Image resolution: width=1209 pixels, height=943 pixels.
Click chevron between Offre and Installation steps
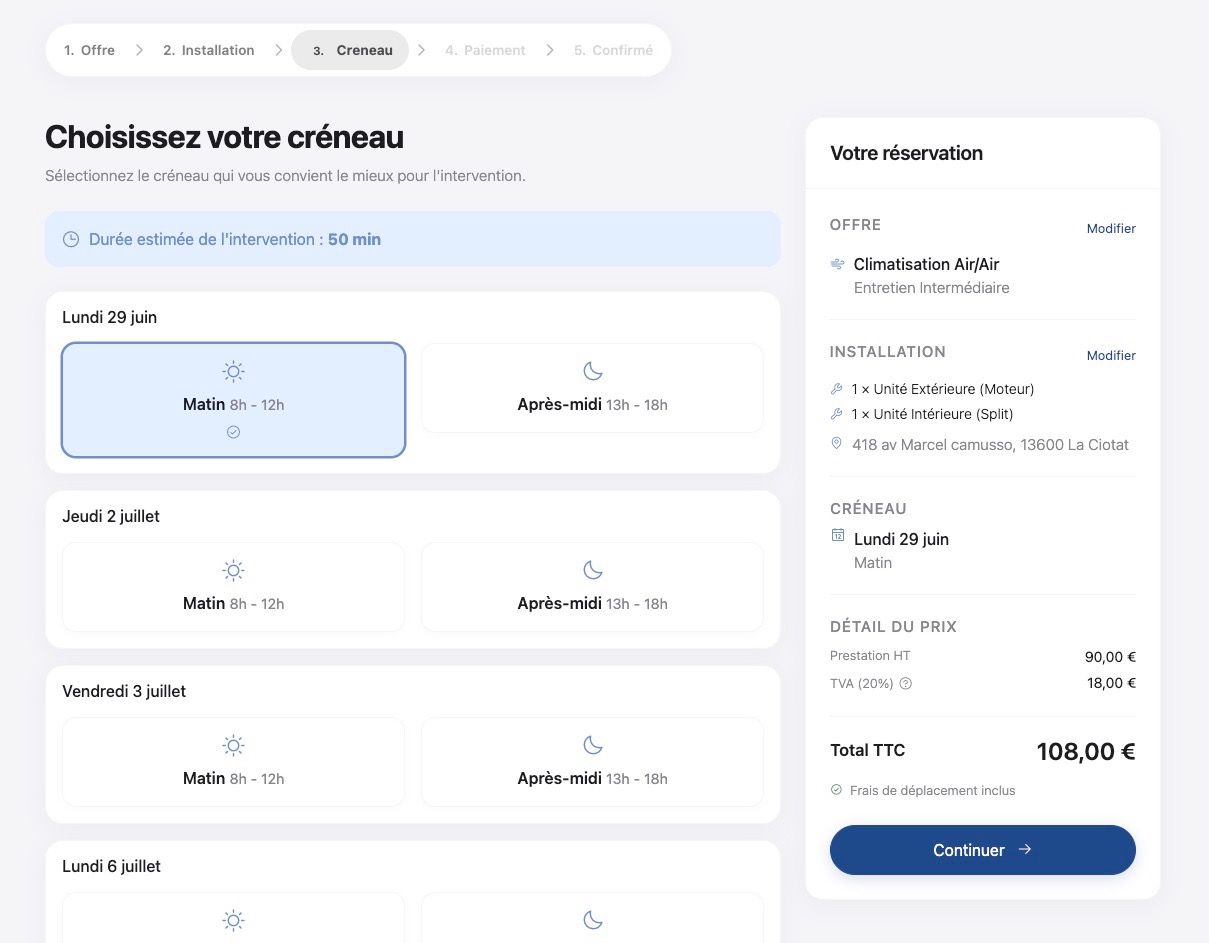pyautogui.click(x=139, y=50)
